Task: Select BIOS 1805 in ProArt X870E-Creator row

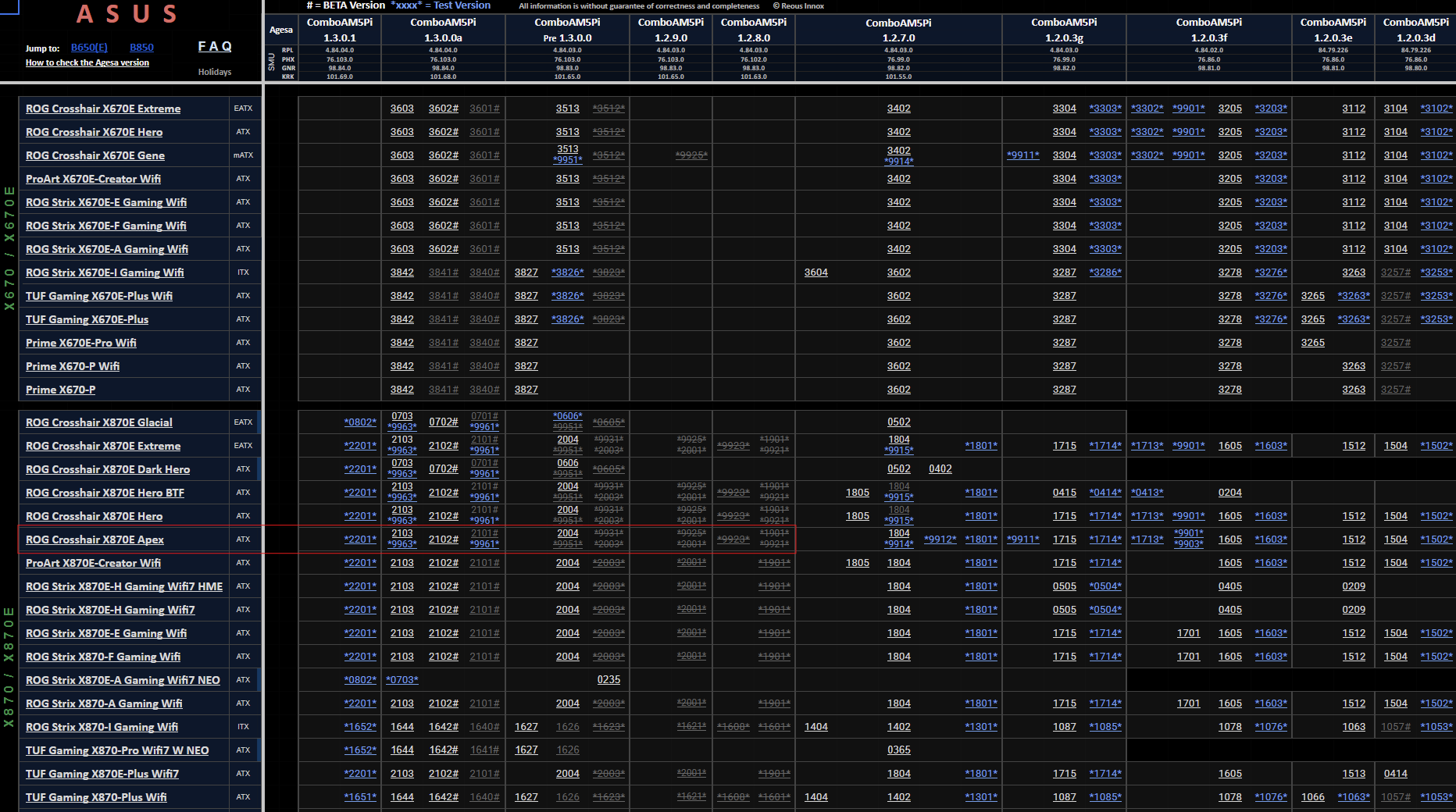Action: click(858, 563)
